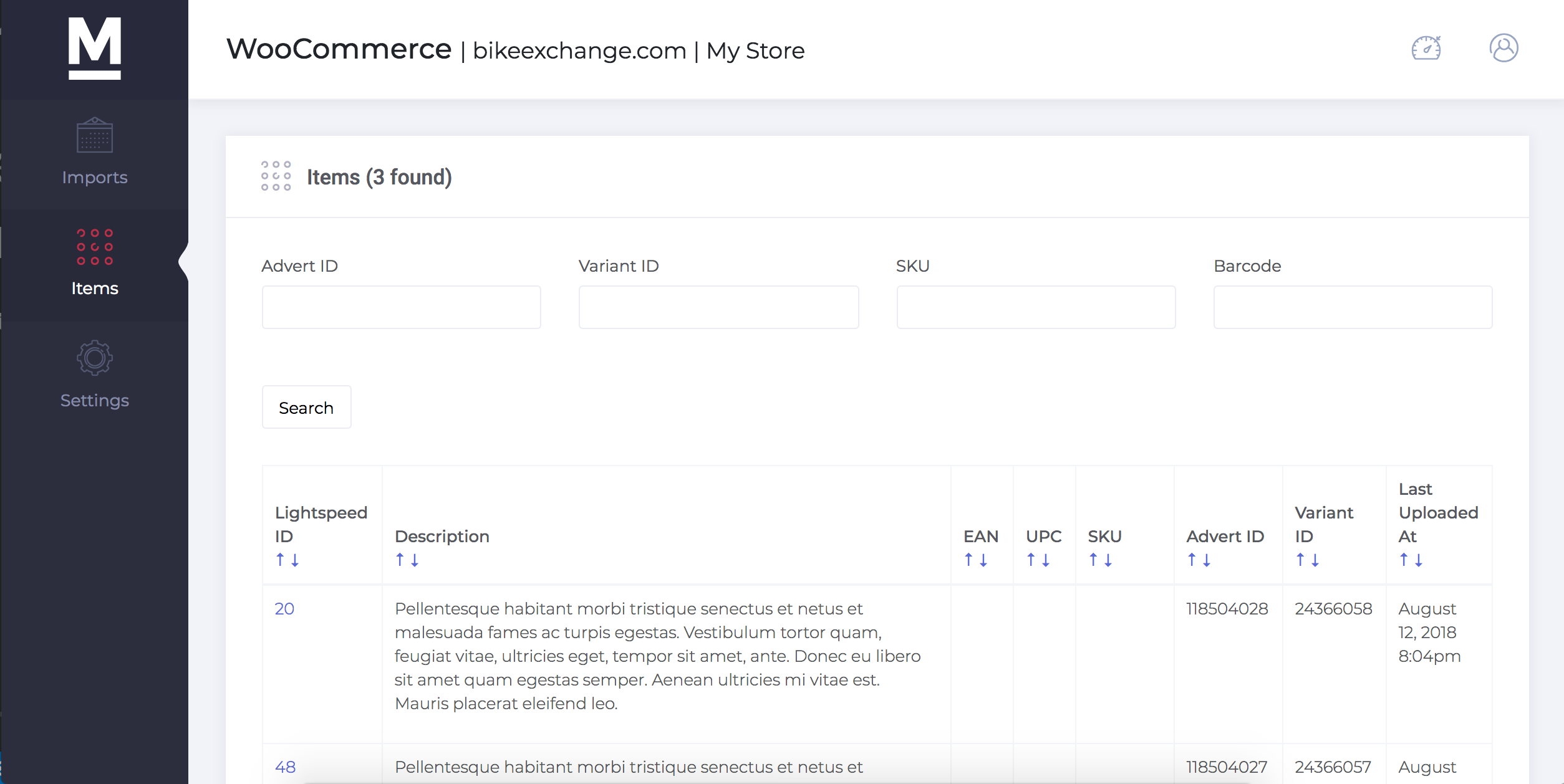Sort EAN column ascending
This screenshot has width=1564, height=784.
968,560
